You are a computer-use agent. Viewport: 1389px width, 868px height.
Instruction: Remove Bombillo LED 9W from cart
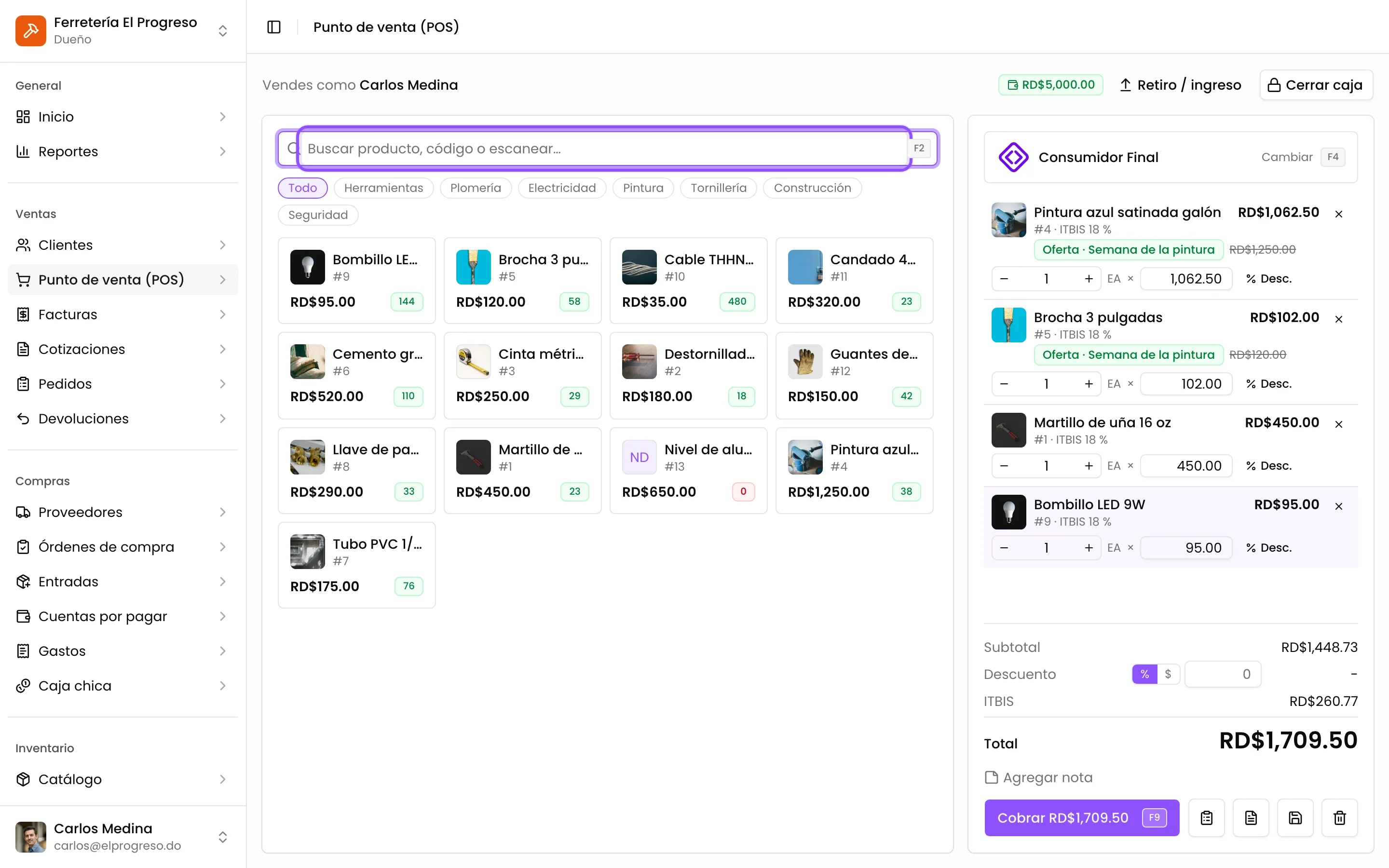pyautogui.click(x=1338, y=506)
